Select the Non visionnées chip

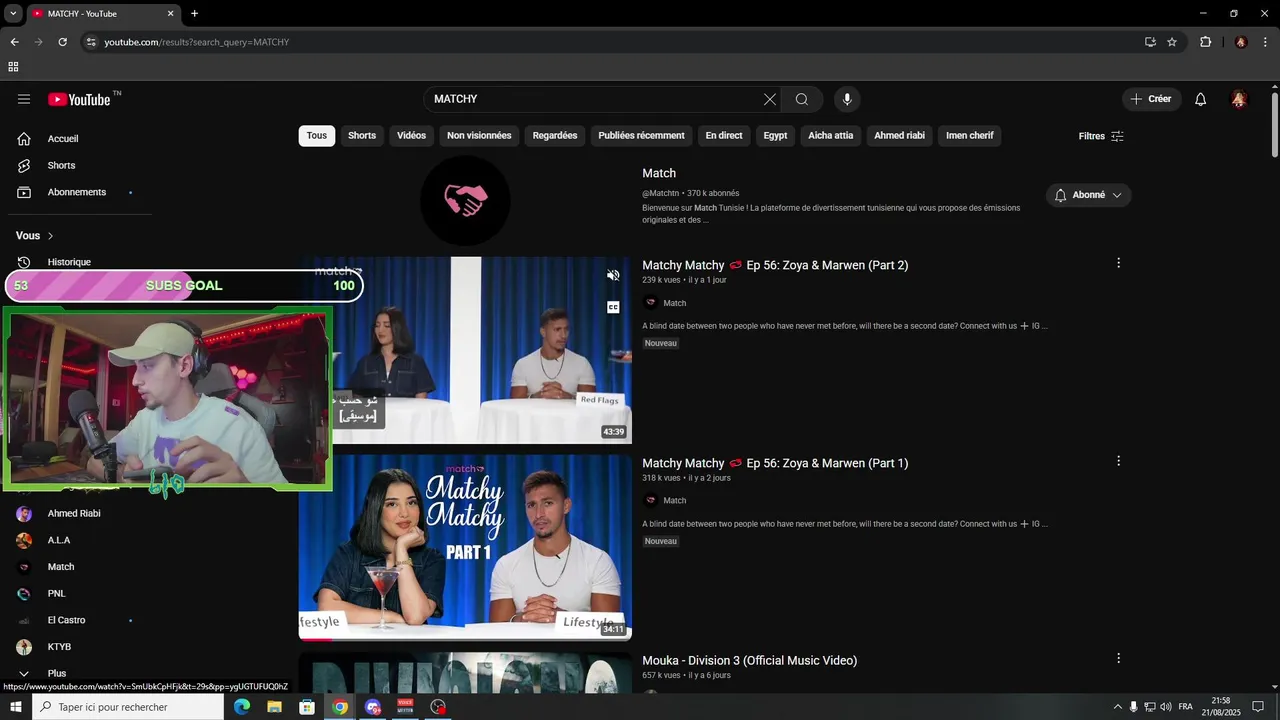tap(479, 136)
